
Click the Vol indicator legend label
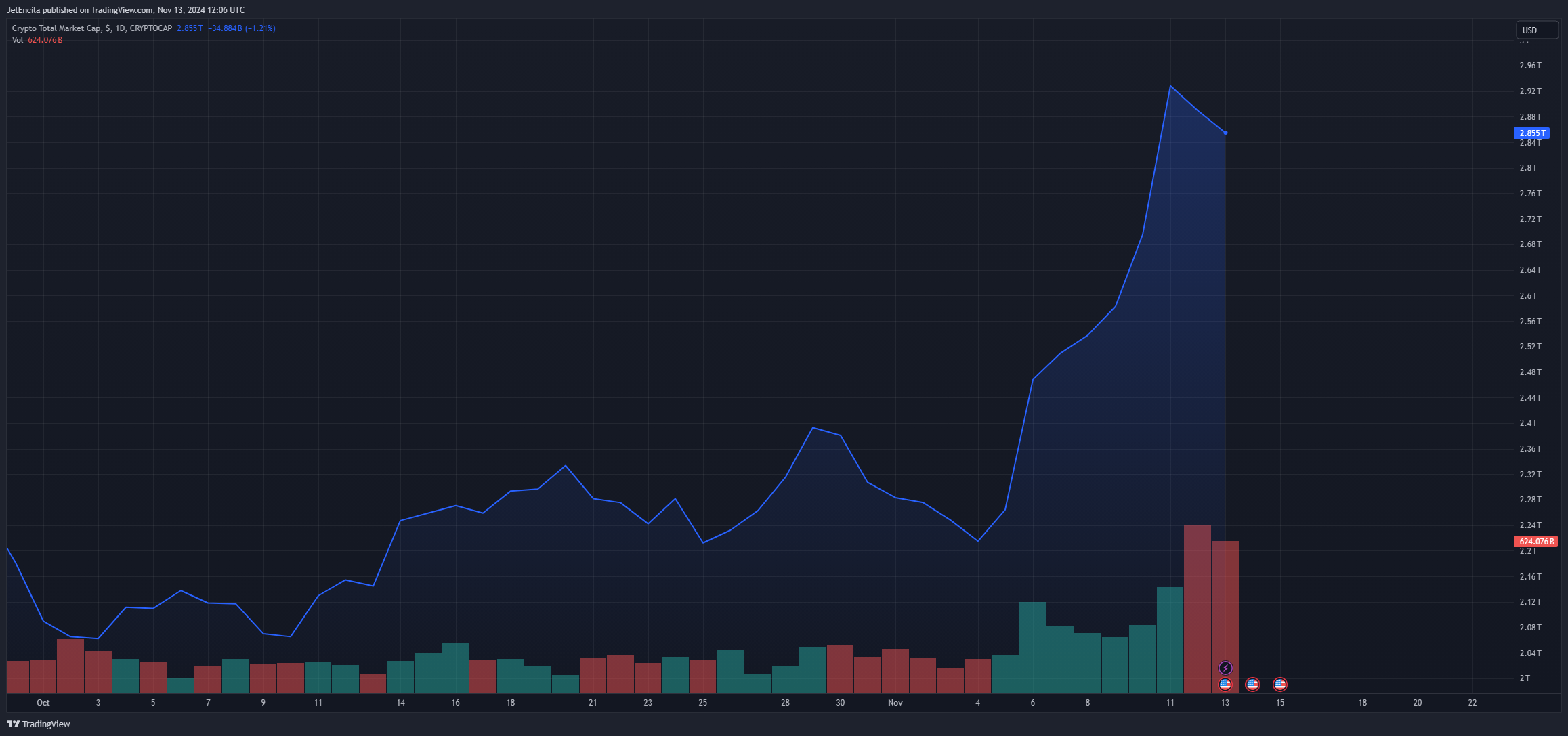(x=18, y=40)
